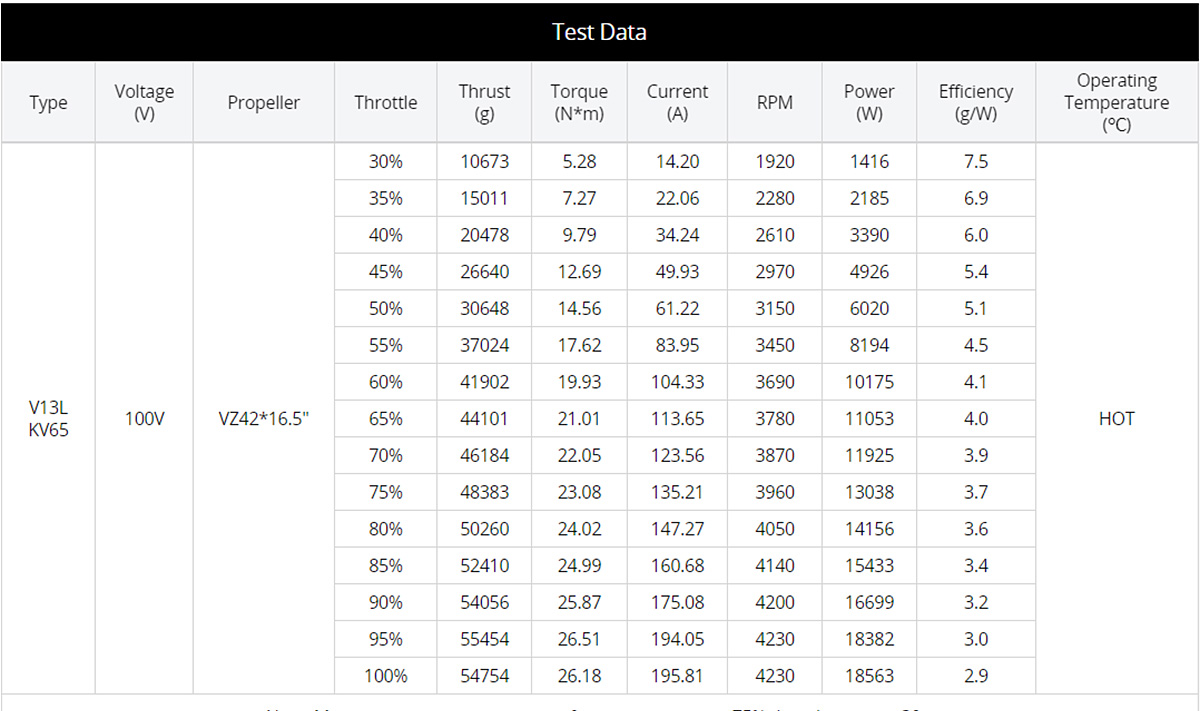Viewport: 1200px width, 711px height.
Task: Select the 65% throttle cell
Action: tap(385, 419)
